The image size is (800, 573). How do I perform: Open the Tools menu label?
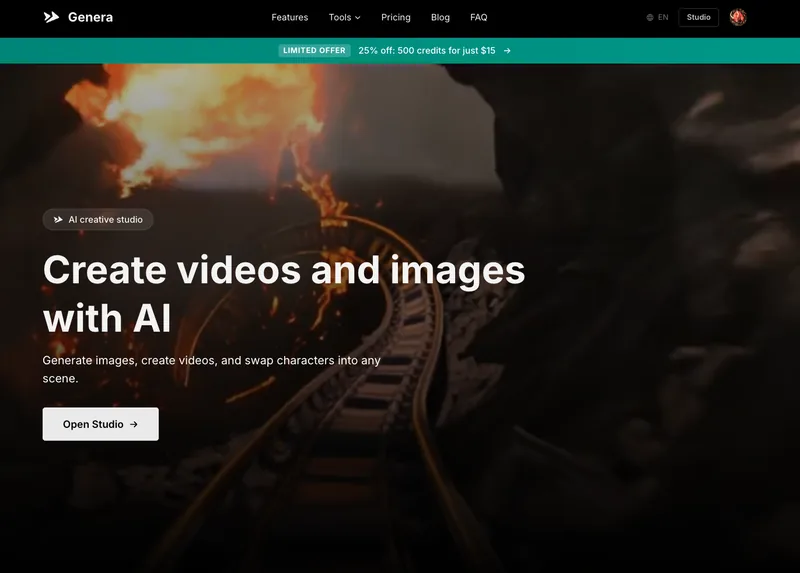(339, 17)
